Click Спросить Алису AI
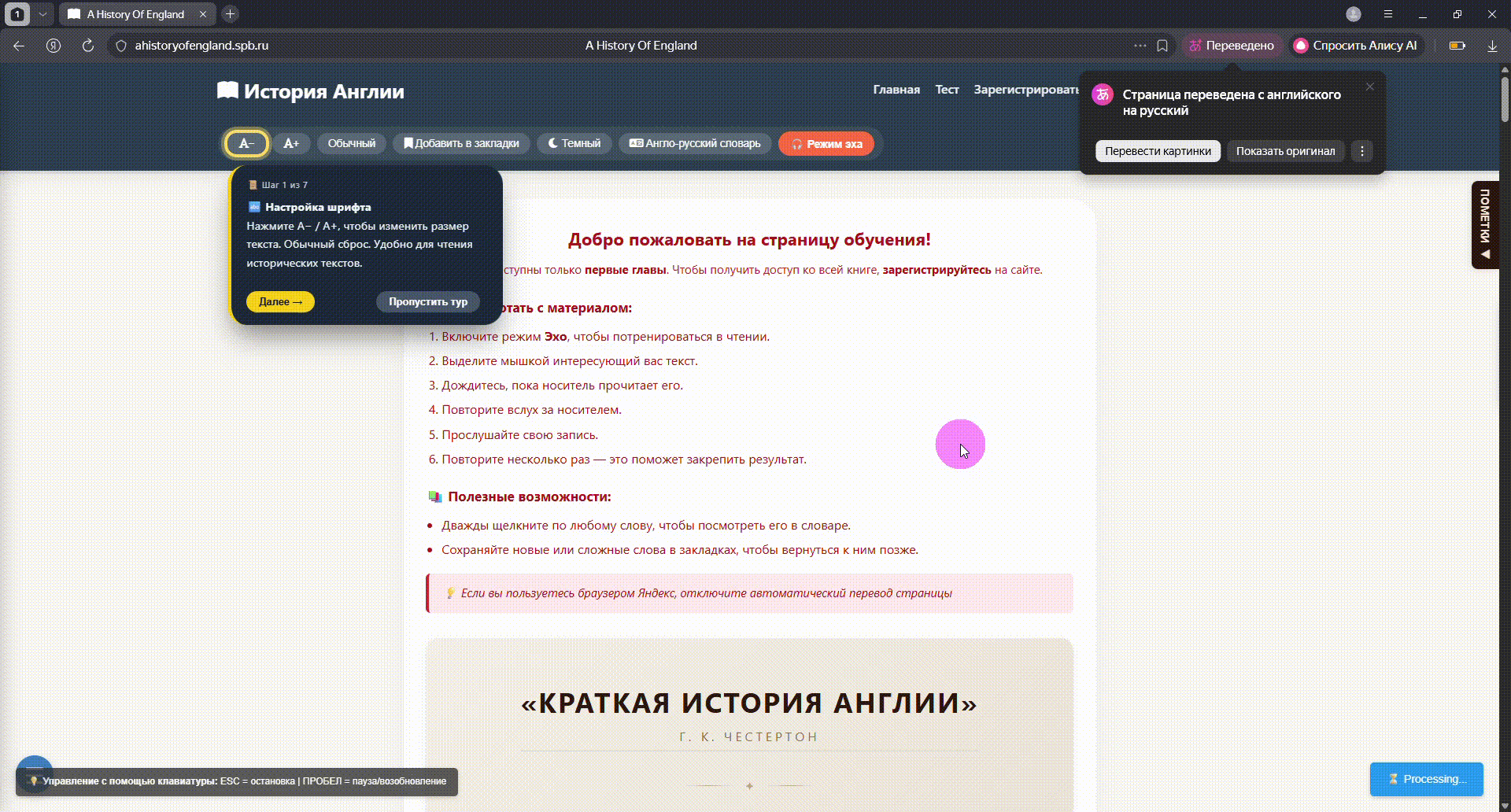The image size is (1511, 812). click(1355, 46)
